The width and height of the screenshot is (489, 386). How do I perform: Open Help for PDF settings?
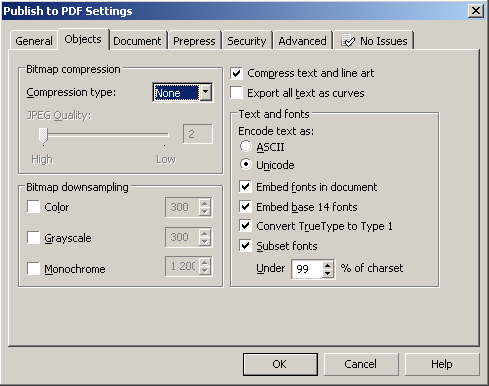[x=442, y=364]
